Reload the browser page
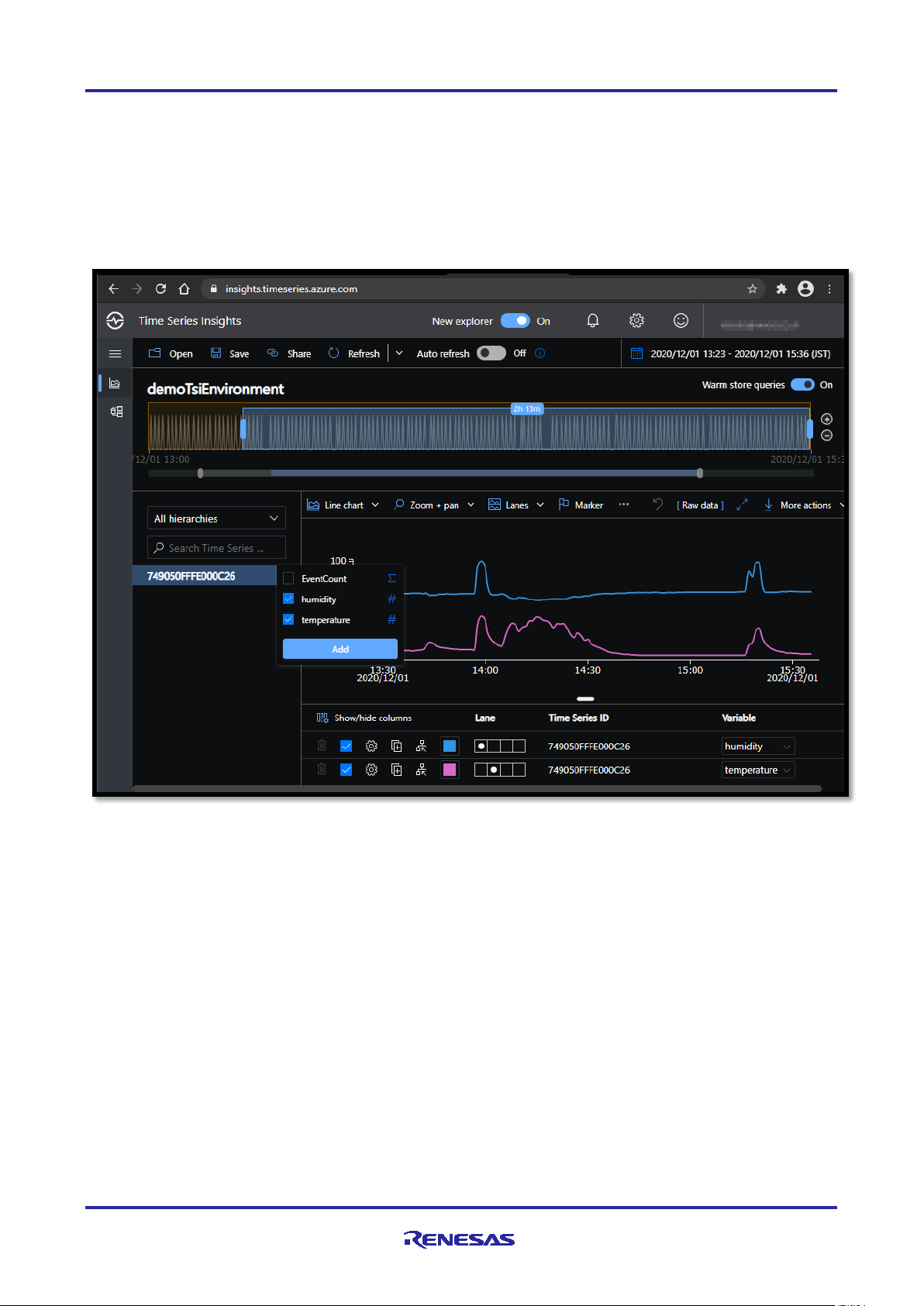This screenshot has width=924, height=1306. [160, 289]
